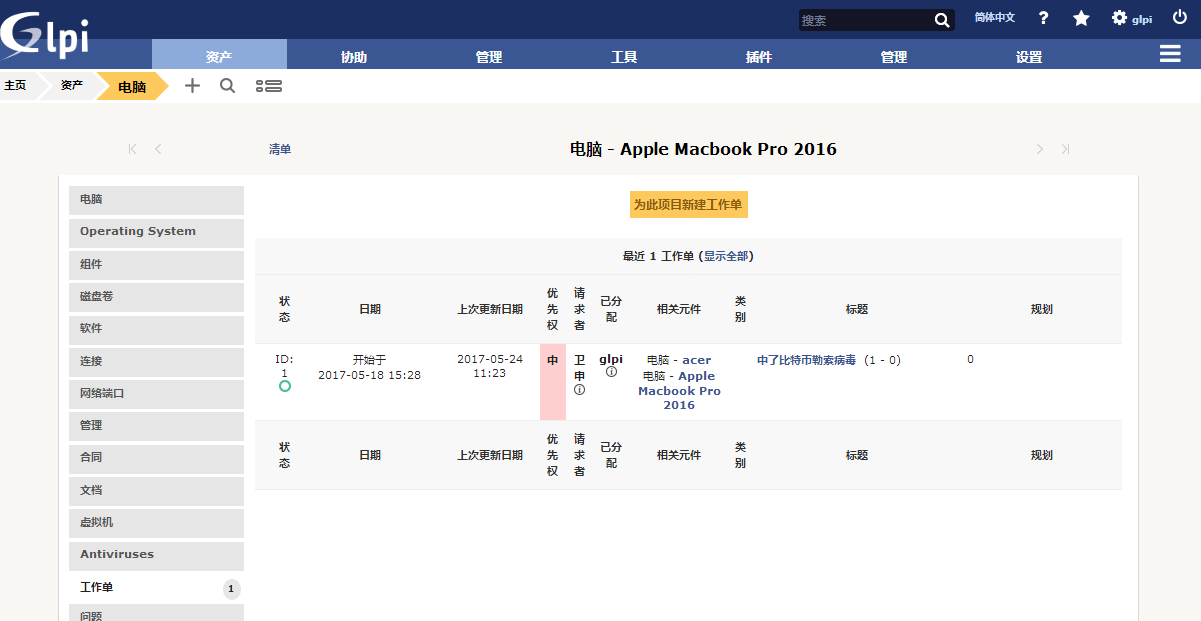Click info icon beside requester 卫申
This screenshot has height=621, width=1201.
click(579, 390)
